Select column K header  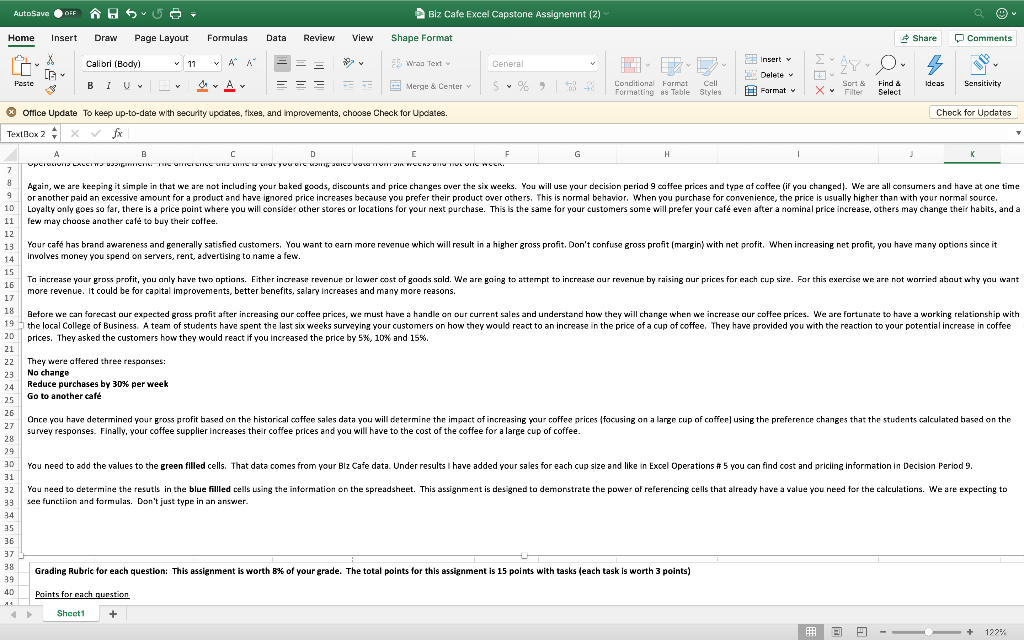coord(972,154)
